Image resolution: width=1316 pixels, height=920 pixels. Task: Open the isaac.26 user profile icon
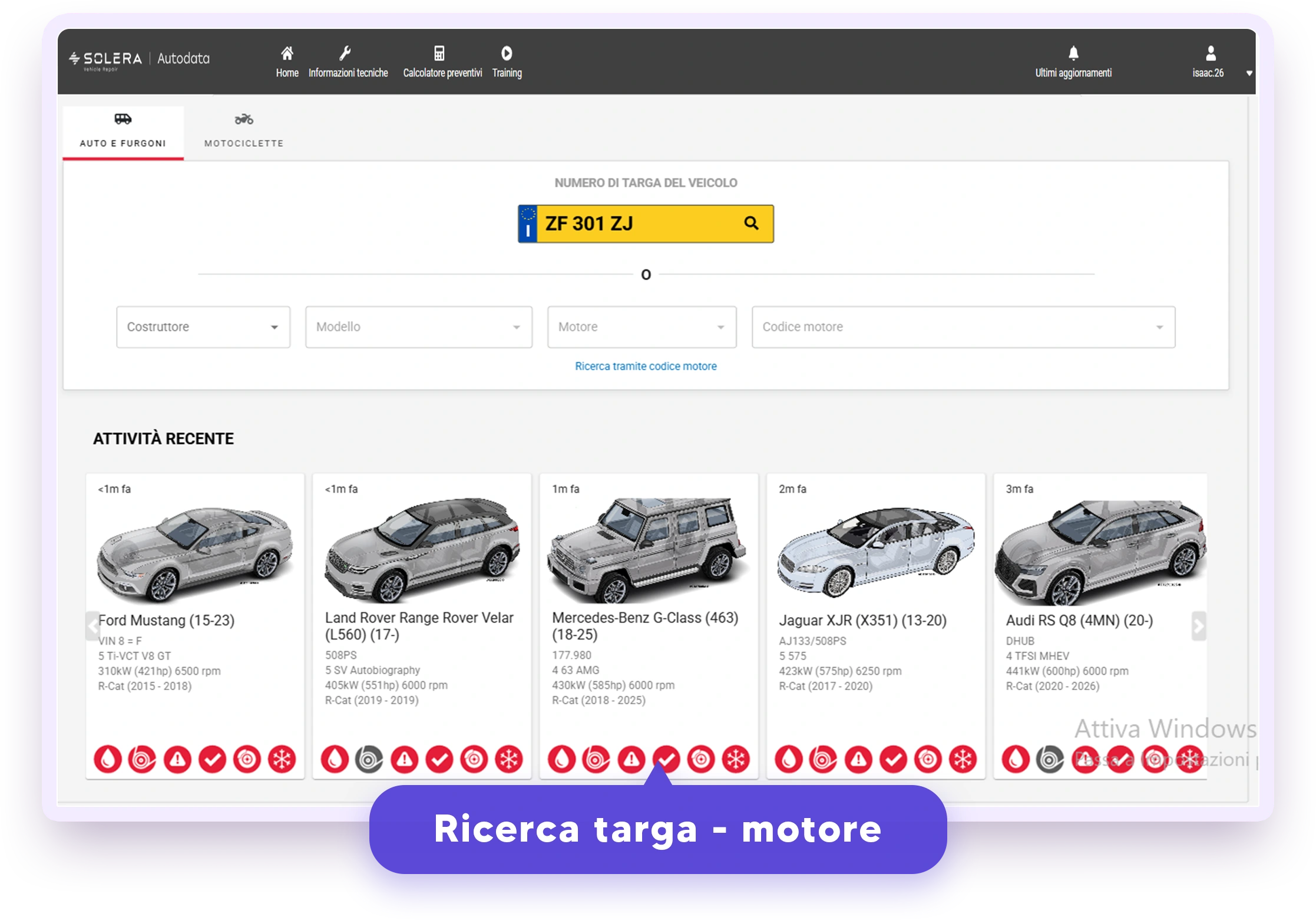coord(1211,54)
